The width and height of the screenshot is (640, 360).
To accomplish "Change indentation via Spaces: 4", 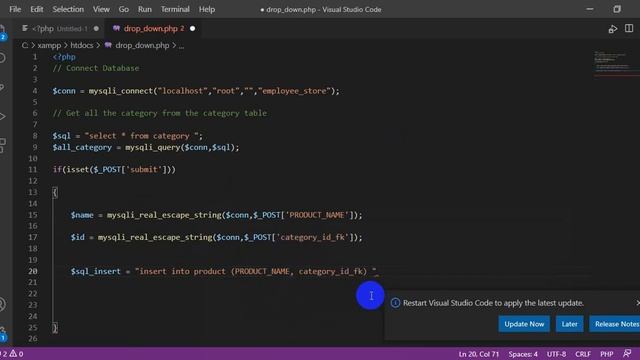I will 523,354.
